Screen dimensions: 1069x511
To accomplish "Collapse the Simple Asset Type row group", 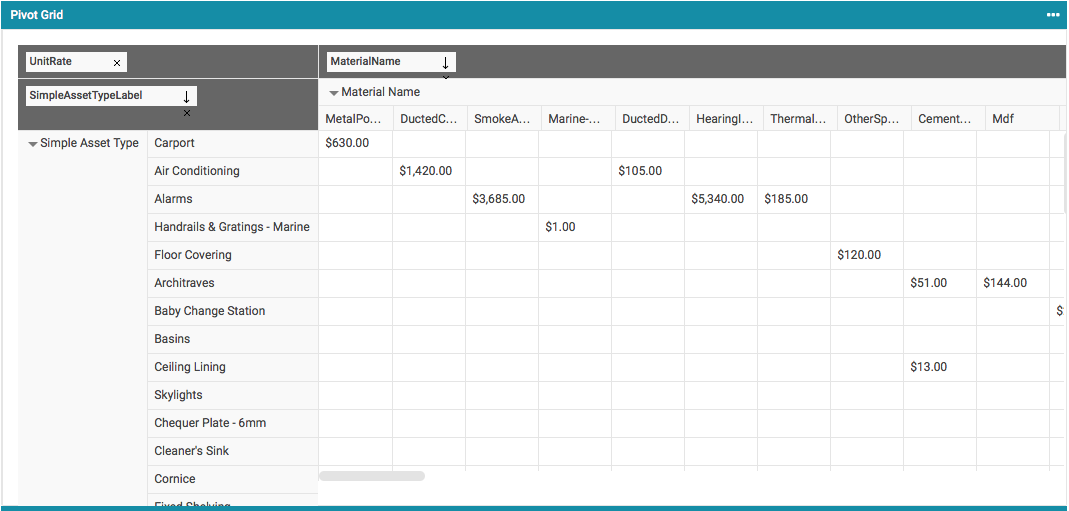I will 33,144.
